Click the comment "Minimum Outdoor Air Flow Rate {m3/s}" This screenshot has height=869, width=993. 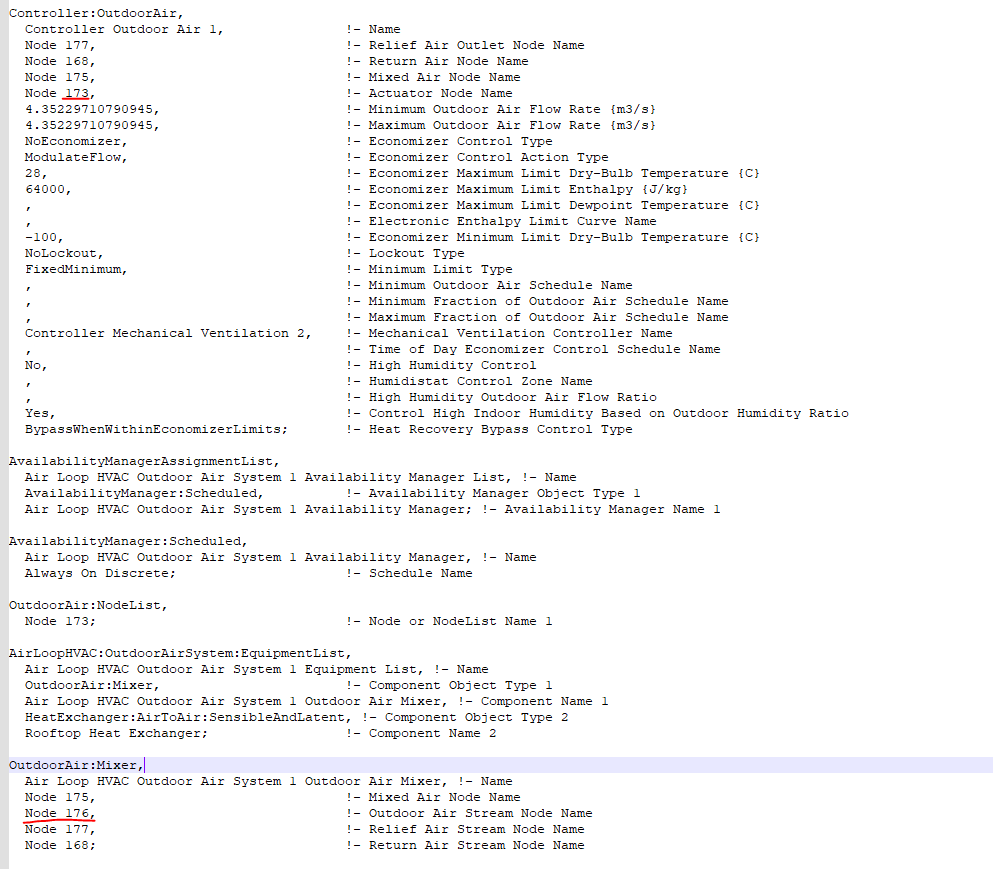(512, 110)
